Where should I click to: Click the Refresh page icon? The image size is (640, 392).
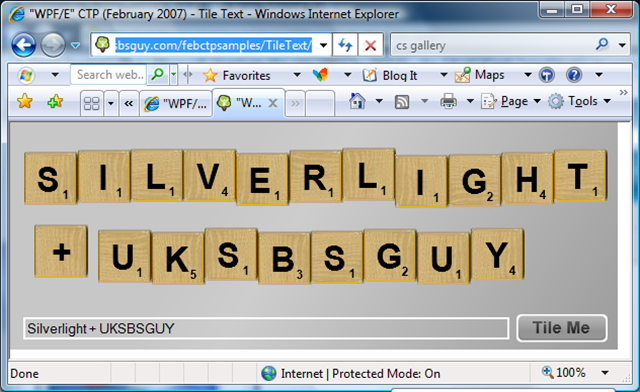coord(345,45)
